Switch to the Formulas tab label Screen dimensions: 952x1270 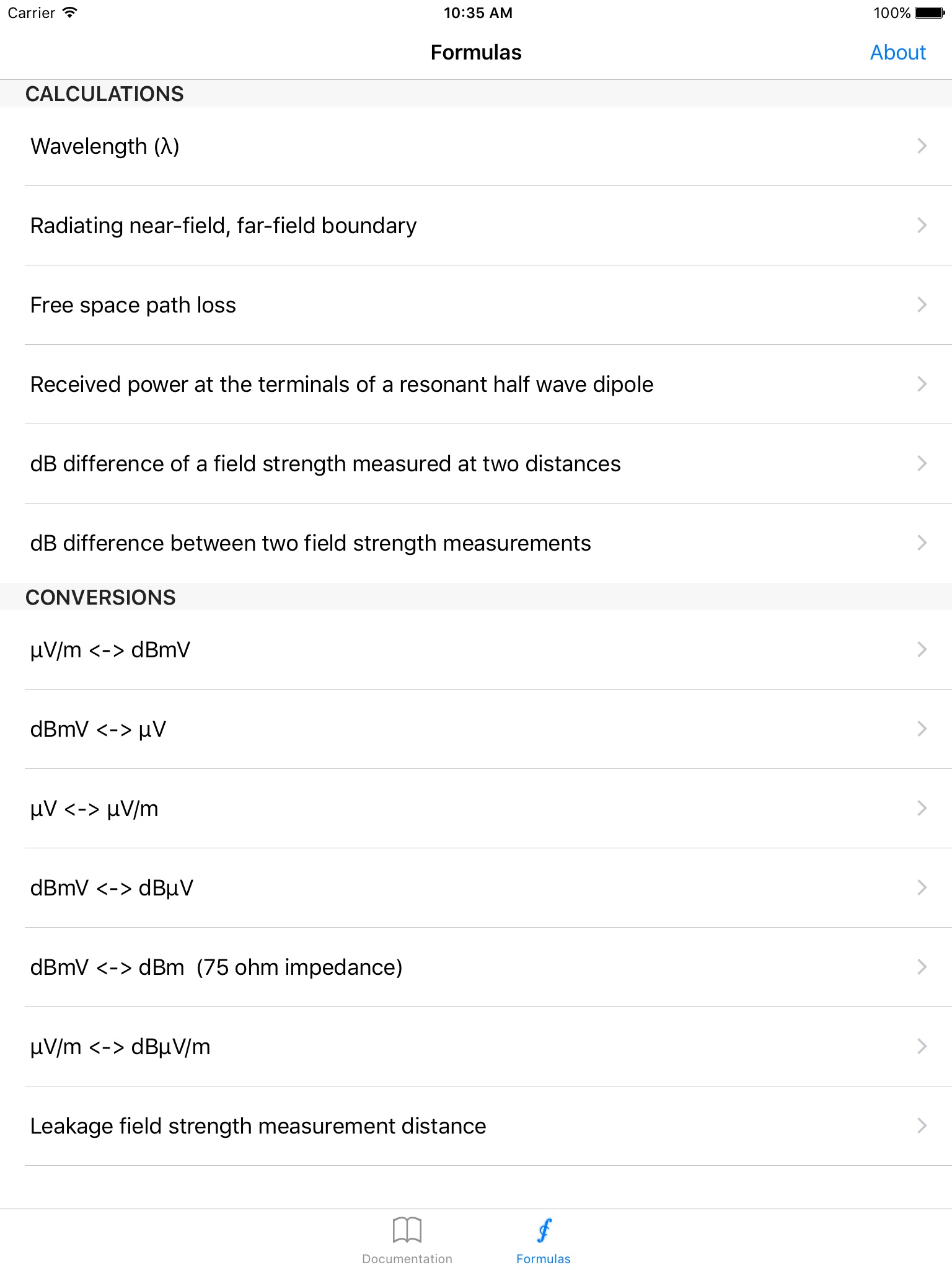[544, 1259]
